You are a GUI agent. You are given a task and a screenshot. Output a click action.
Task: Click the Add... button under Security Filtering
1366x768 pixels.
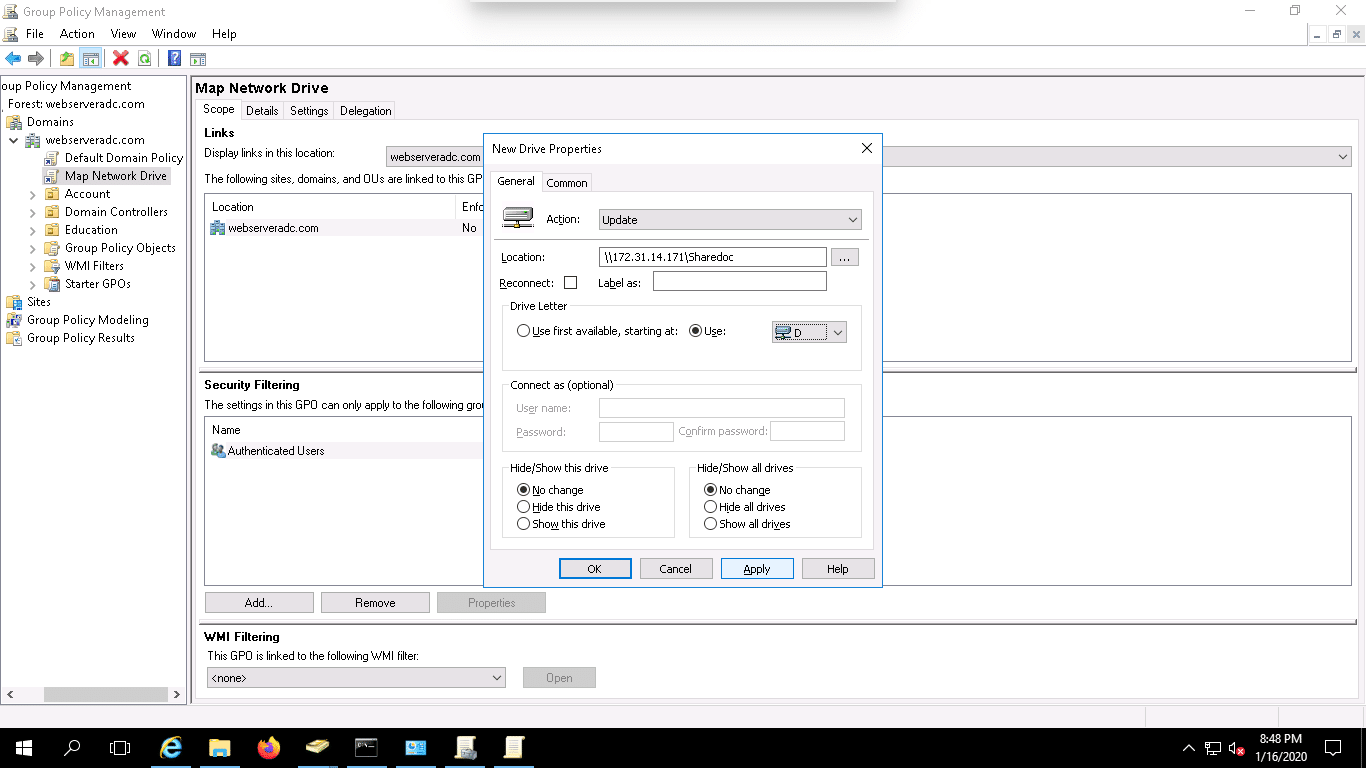tap(259, 603)
